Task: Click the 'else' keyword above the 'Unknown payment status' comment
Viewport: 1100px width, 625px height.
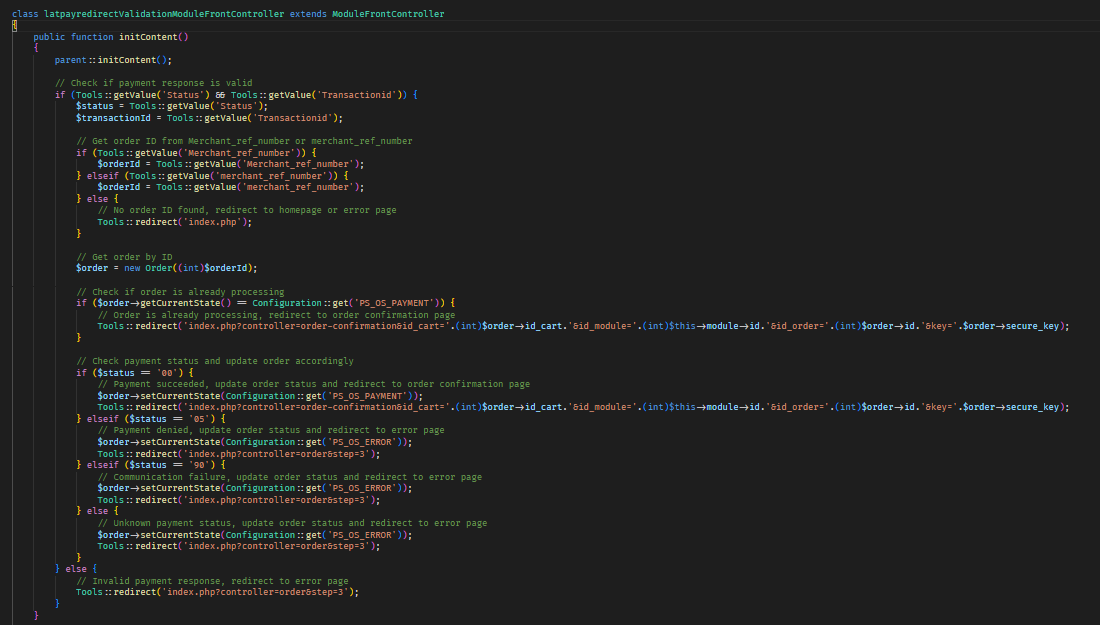Action: point(98,511)
